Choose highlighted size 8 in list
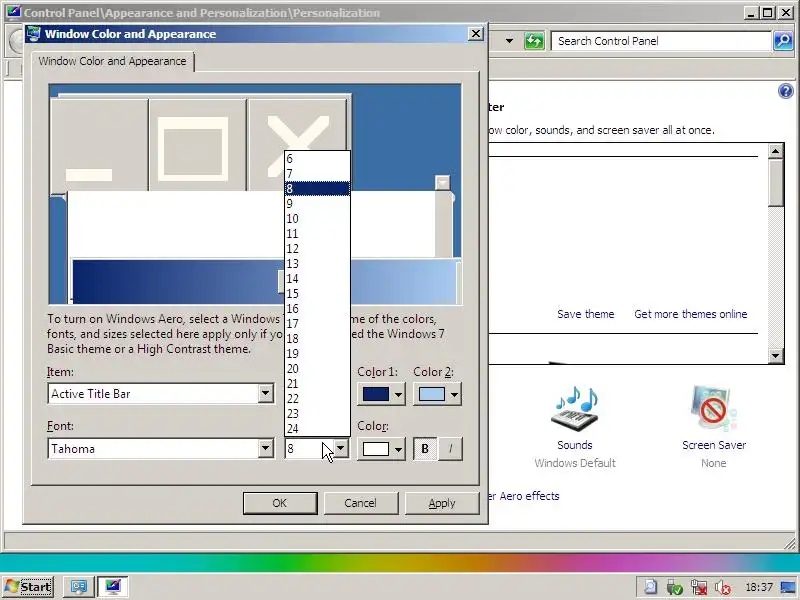This screenshot has width=800, height=600. click(x=317, y=189)
